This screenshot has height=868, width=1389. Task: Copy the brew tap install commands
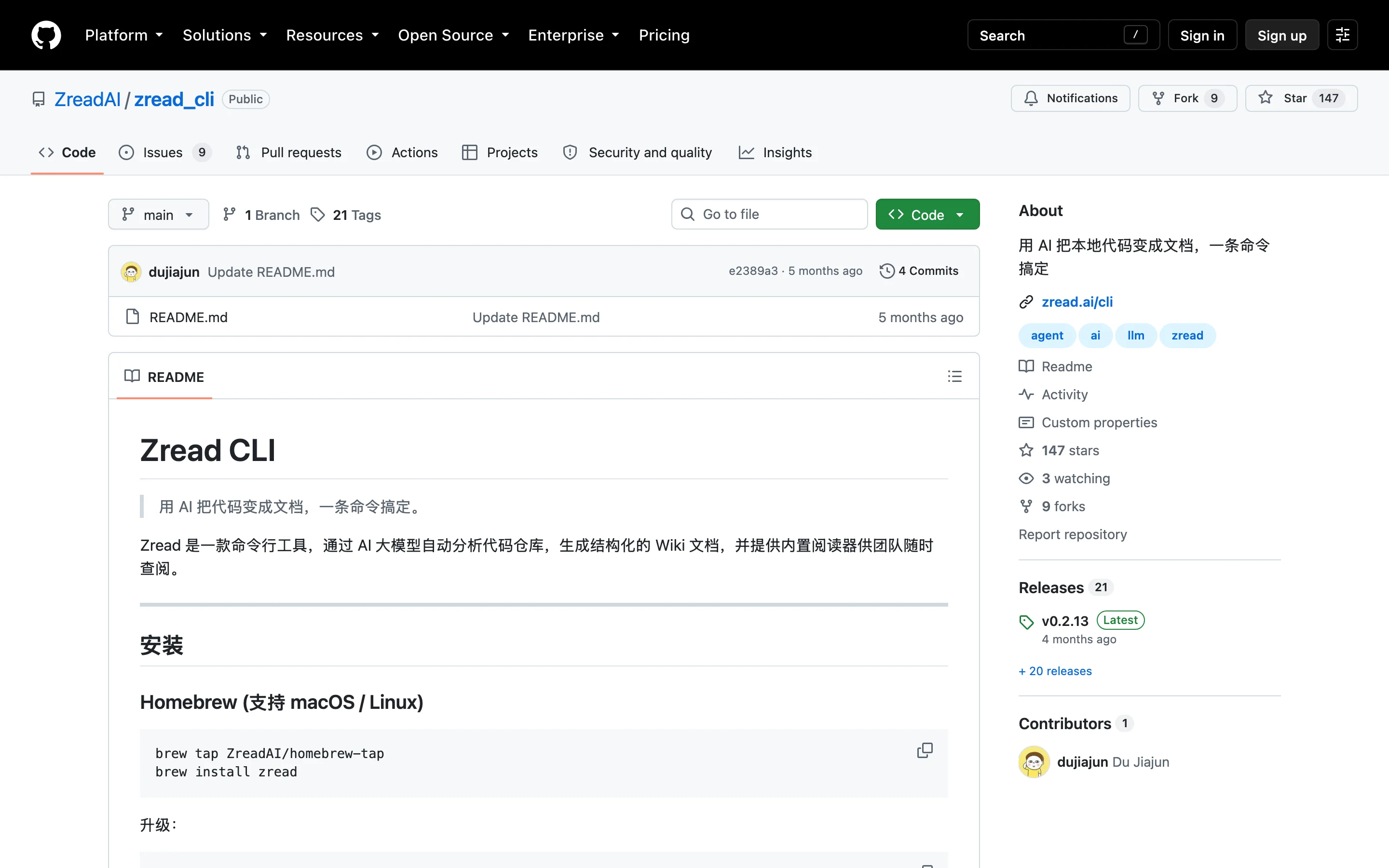[x=925, y=750]
